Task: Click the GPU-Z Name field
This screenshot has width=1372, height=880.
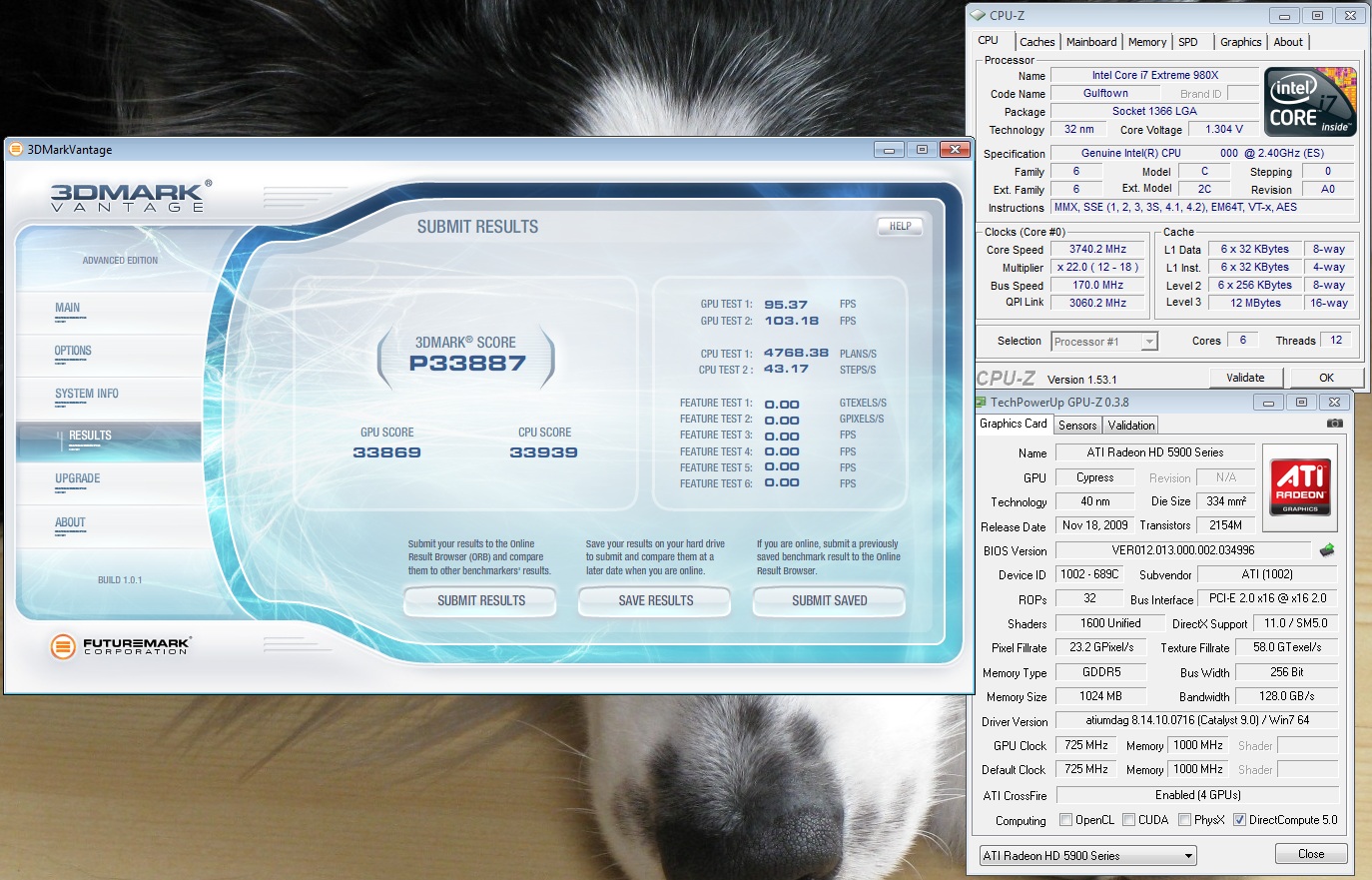Action: click(x=1155, y=452)
